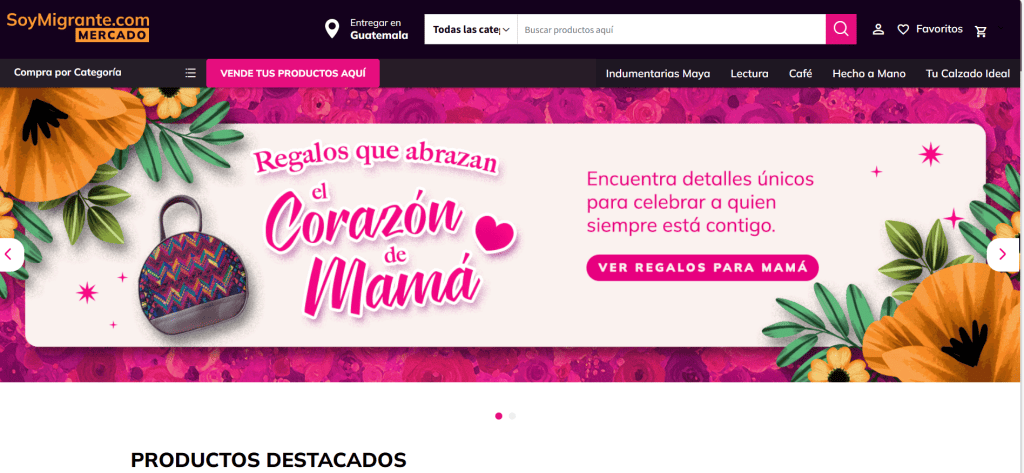Go to previous banner slide arrow

coord(9,255)
